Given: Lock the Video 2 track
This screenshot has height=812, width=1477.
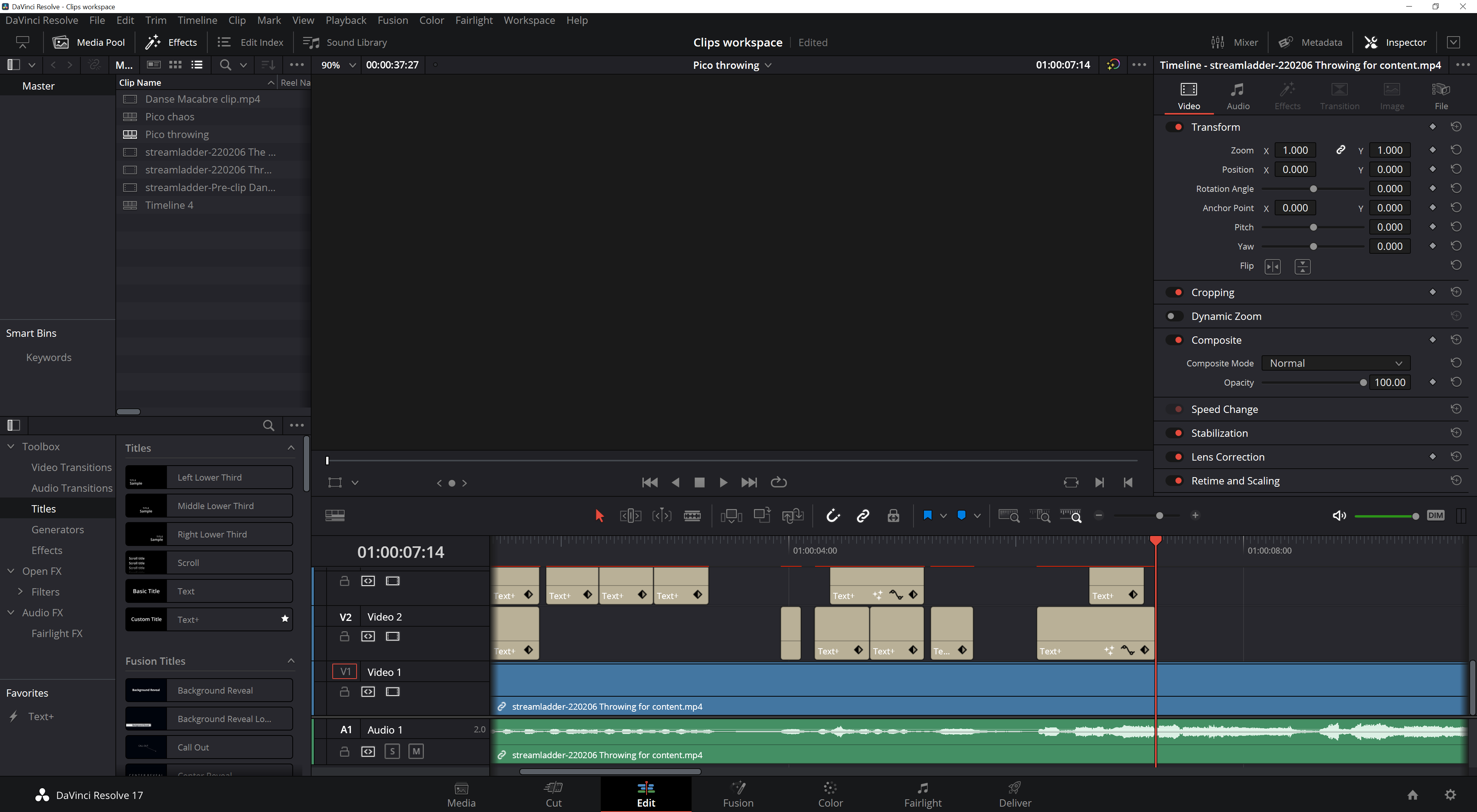Looking at the screenshot, I should (344, 636).
